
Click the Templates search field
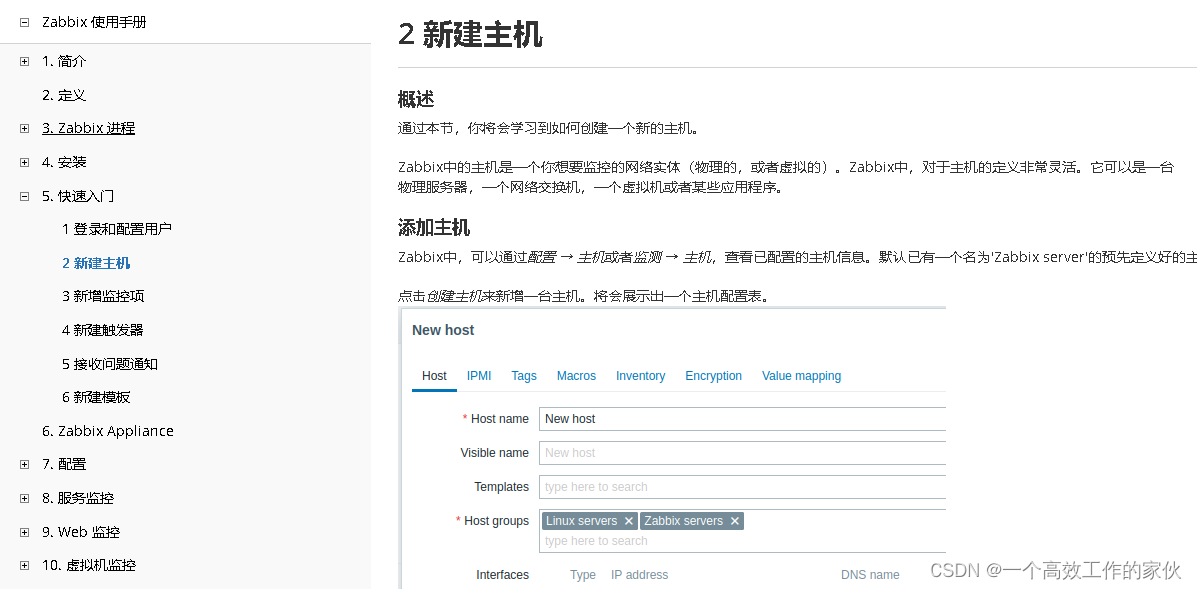tap(742, 487)
